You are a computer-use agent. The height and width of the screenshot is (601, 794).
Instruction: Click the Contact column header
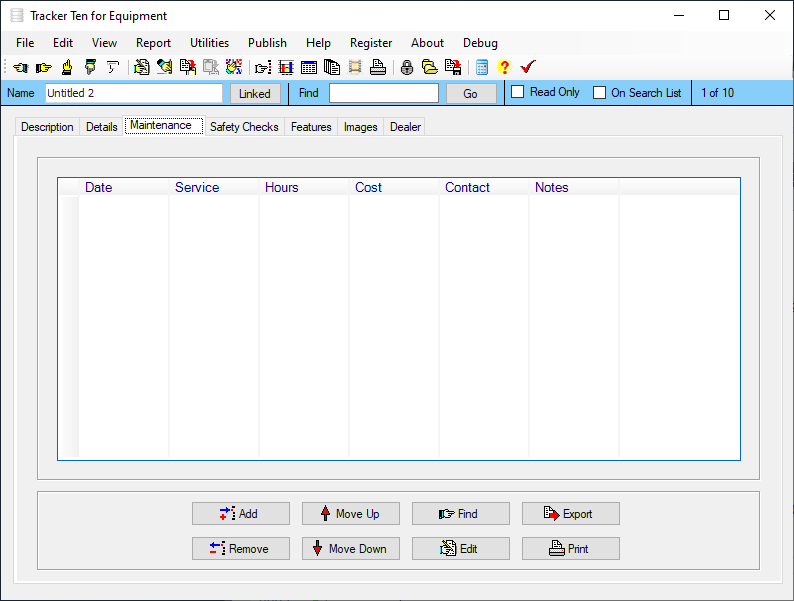[484, 187]
